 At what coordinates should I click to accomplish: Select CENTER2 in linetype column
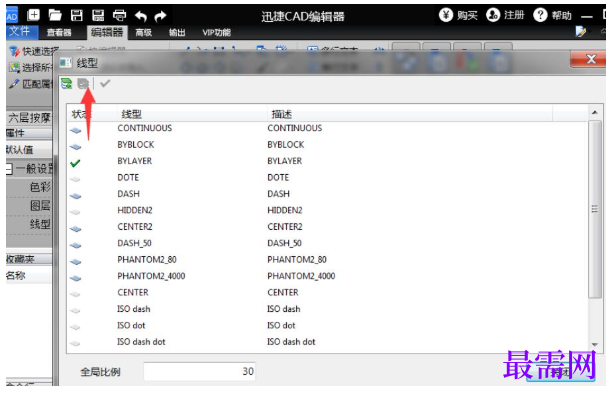pos(135,227)
